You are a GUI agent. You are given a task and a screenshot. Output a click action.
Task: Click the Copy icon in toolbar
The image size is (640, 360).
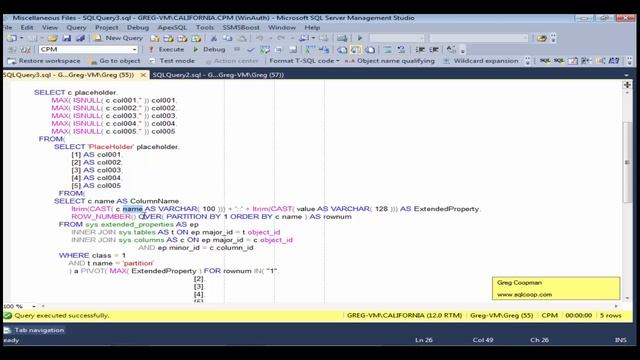point(227,38)
